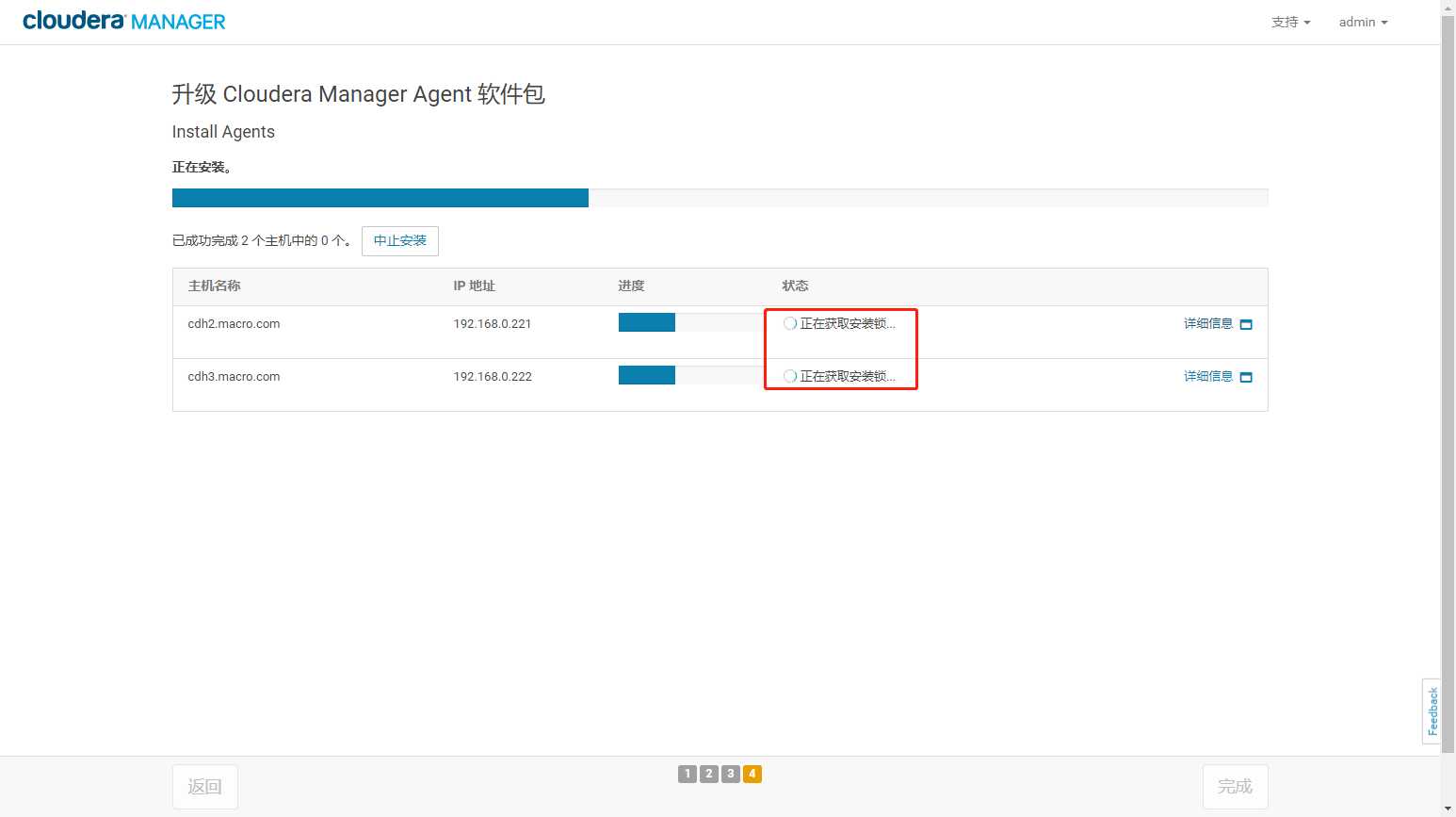This screenshot has height=817, width=1456.
Task: Click the spinner icon in cdh2 status
Action: point(790,323)
